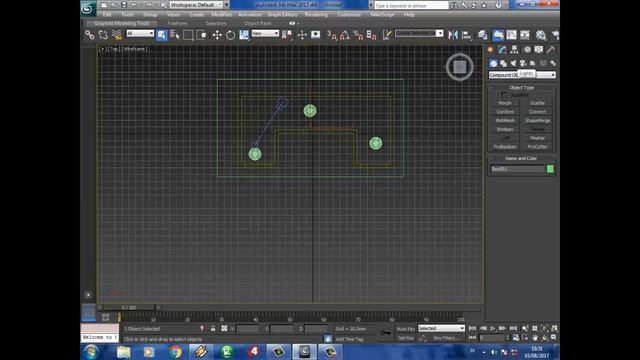The width and height of the screenshot is (640, 360).
Task: Open the Rendering menu
Action: point(316,14)
